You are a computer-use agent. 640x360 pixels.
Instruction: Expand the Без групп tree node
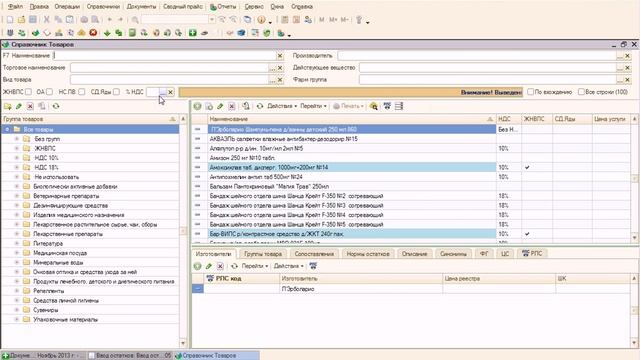point(17,139)
